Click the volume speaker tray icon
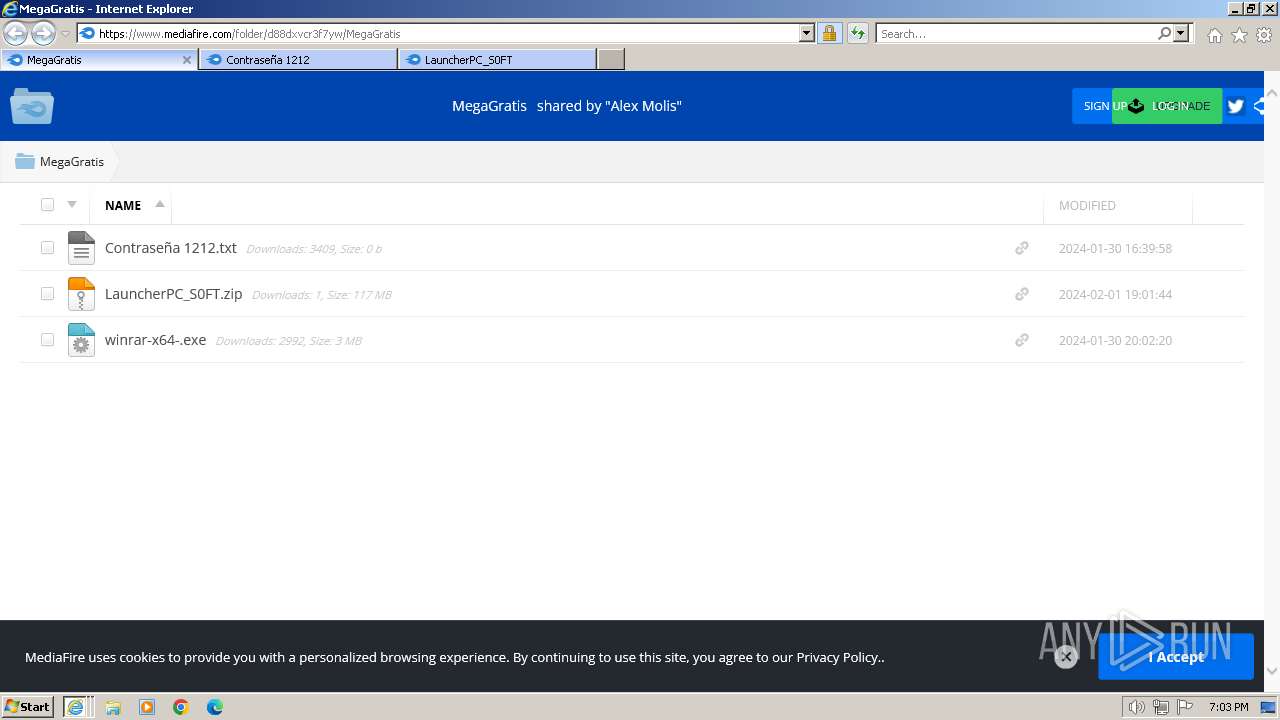Image resolution: width=1280 pixels, height=720 pixels. pos(1137,707)
